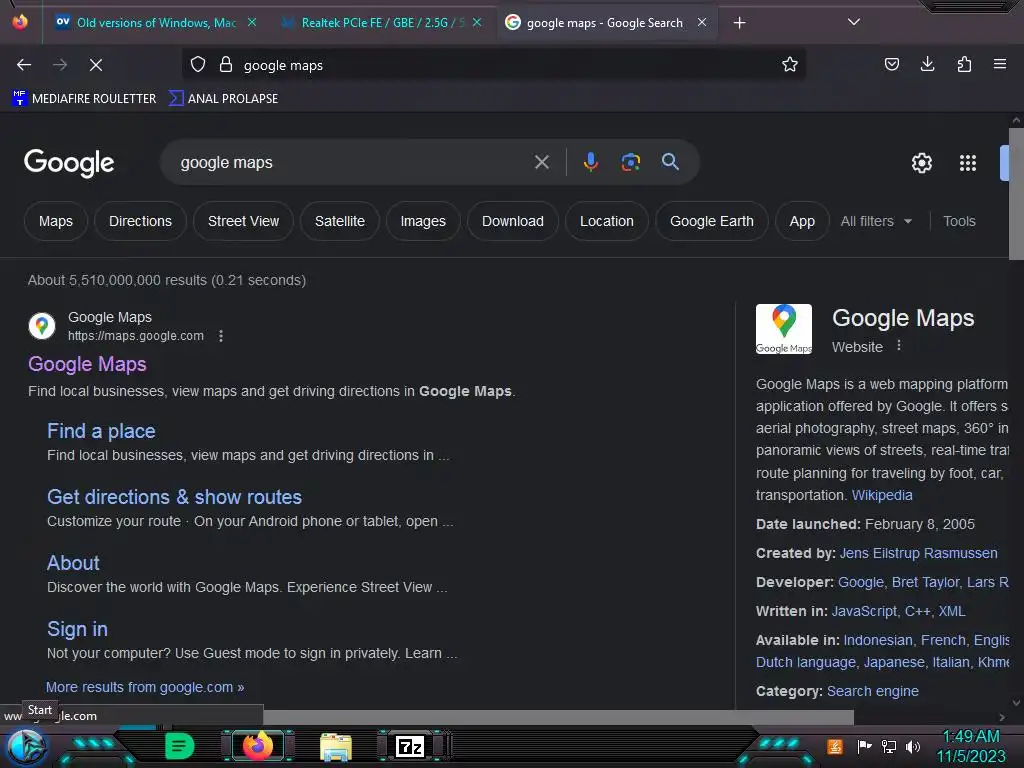Image resolution: width=1024 pixels, height=768 pixels.
Task: Open a new tab with plus button
Action: tap(739, 23)
